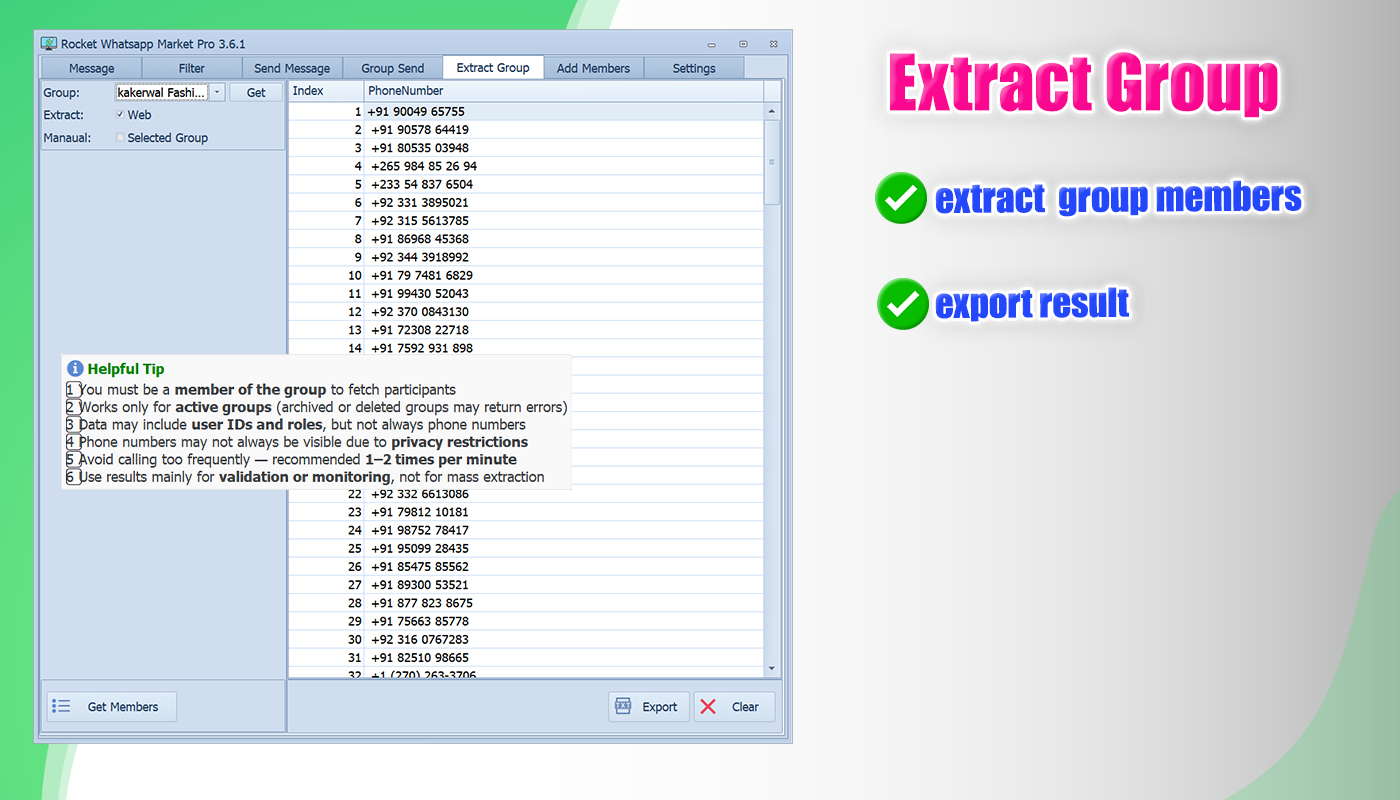This screenshot has height=800, width=1400.
Task: Click the Get Members button
Action: coord(112,707)
